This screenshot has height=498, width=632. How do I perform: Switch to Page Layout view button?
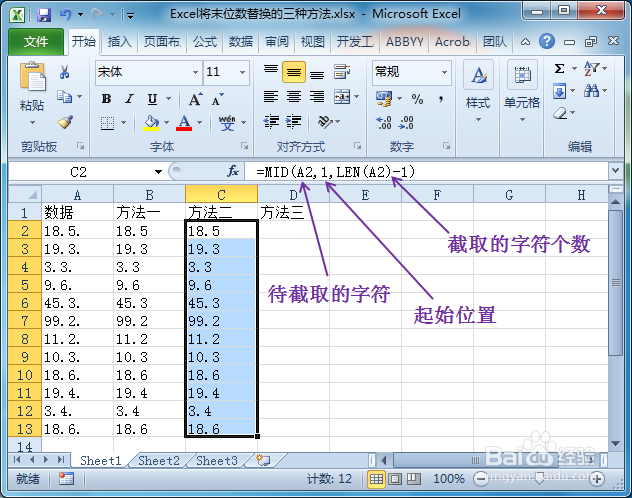[395, 479]
